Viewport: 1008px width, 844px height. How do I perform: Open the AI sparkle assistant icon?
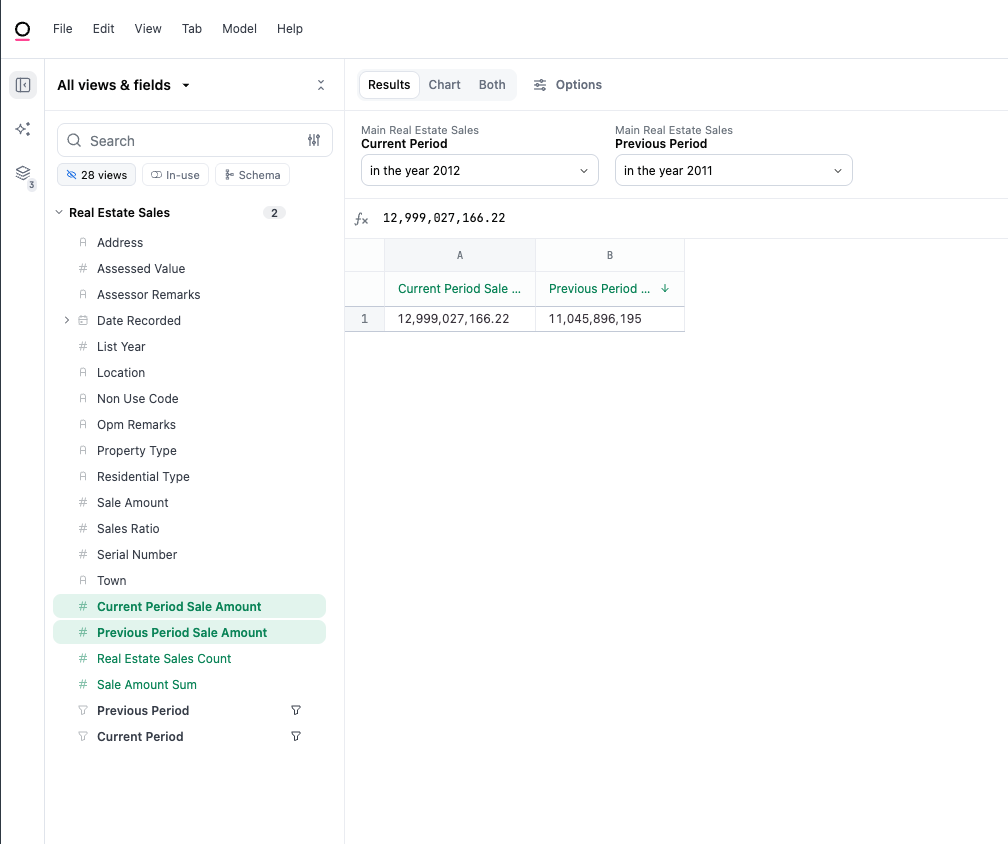pyautogui.click(x=23, y=129)
